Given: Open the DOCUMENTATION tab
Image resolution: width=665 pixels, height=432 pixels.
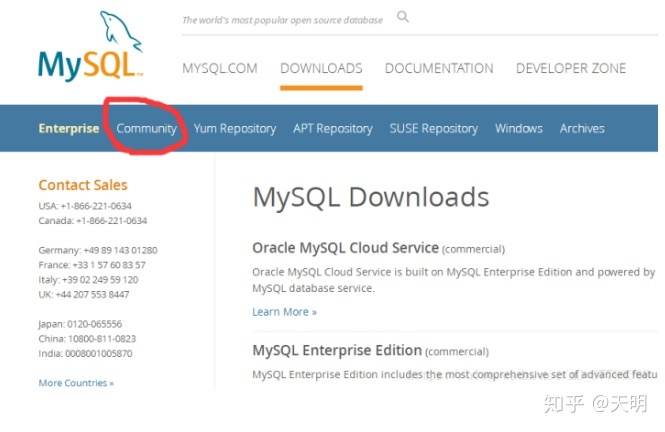Looking at the screenshot, I should (x=439, y=68).
